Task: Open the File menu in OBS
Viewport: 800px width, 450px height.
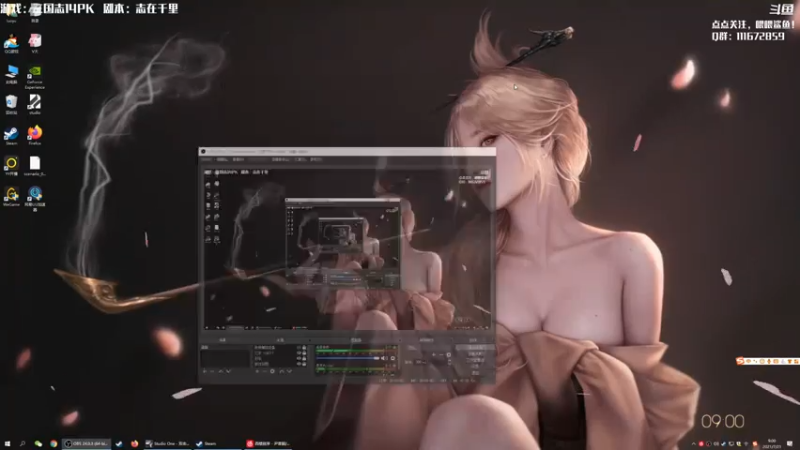Action: [207, 160]
